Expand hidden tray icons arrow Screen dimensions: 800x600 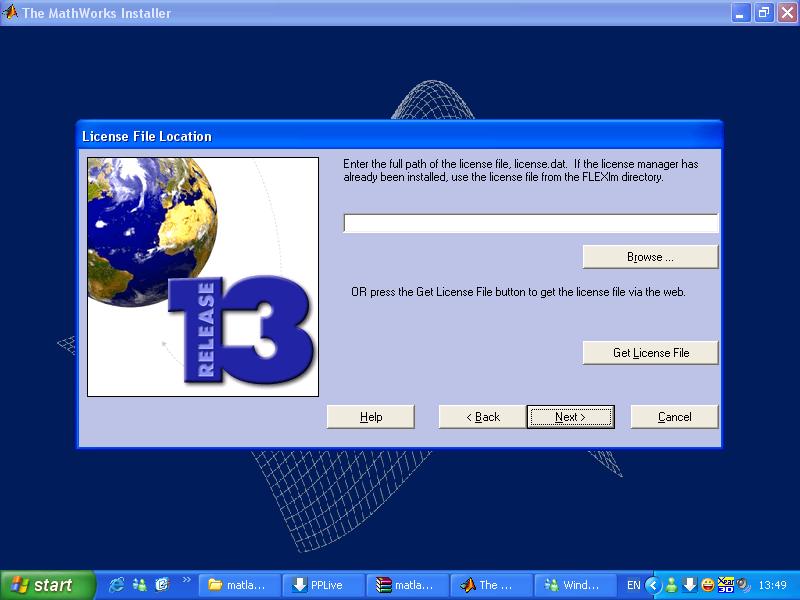coord(653,585)
